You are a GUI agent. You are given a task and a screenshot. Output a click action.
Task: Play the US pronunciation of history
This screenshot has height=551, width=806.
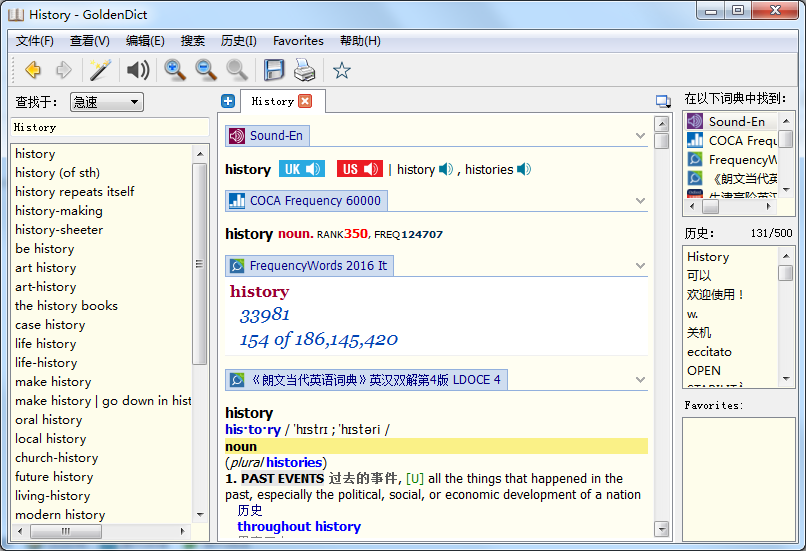[x=360, y=169]
